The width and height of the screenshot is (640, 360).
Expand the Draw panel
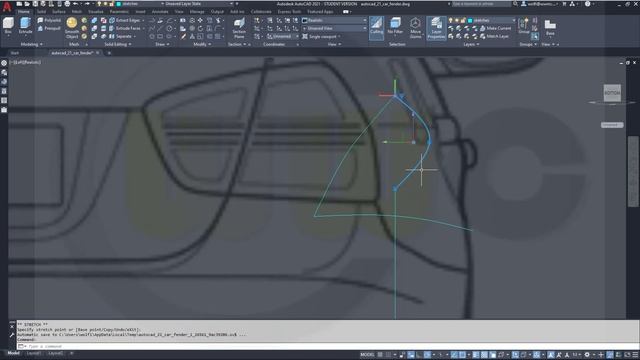pos(162,44)
